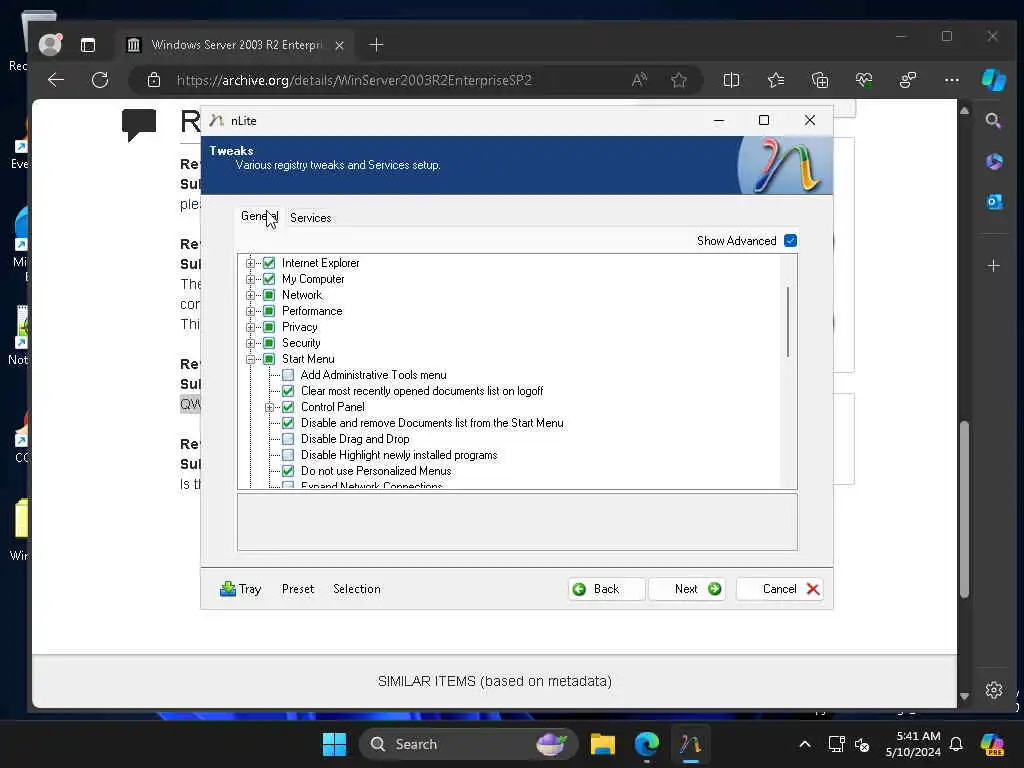Image resolution: width=1024 pixels, height=768 pixels.
Task: Click the nLite icon on taskbar
Action: (x=690, y=744)
